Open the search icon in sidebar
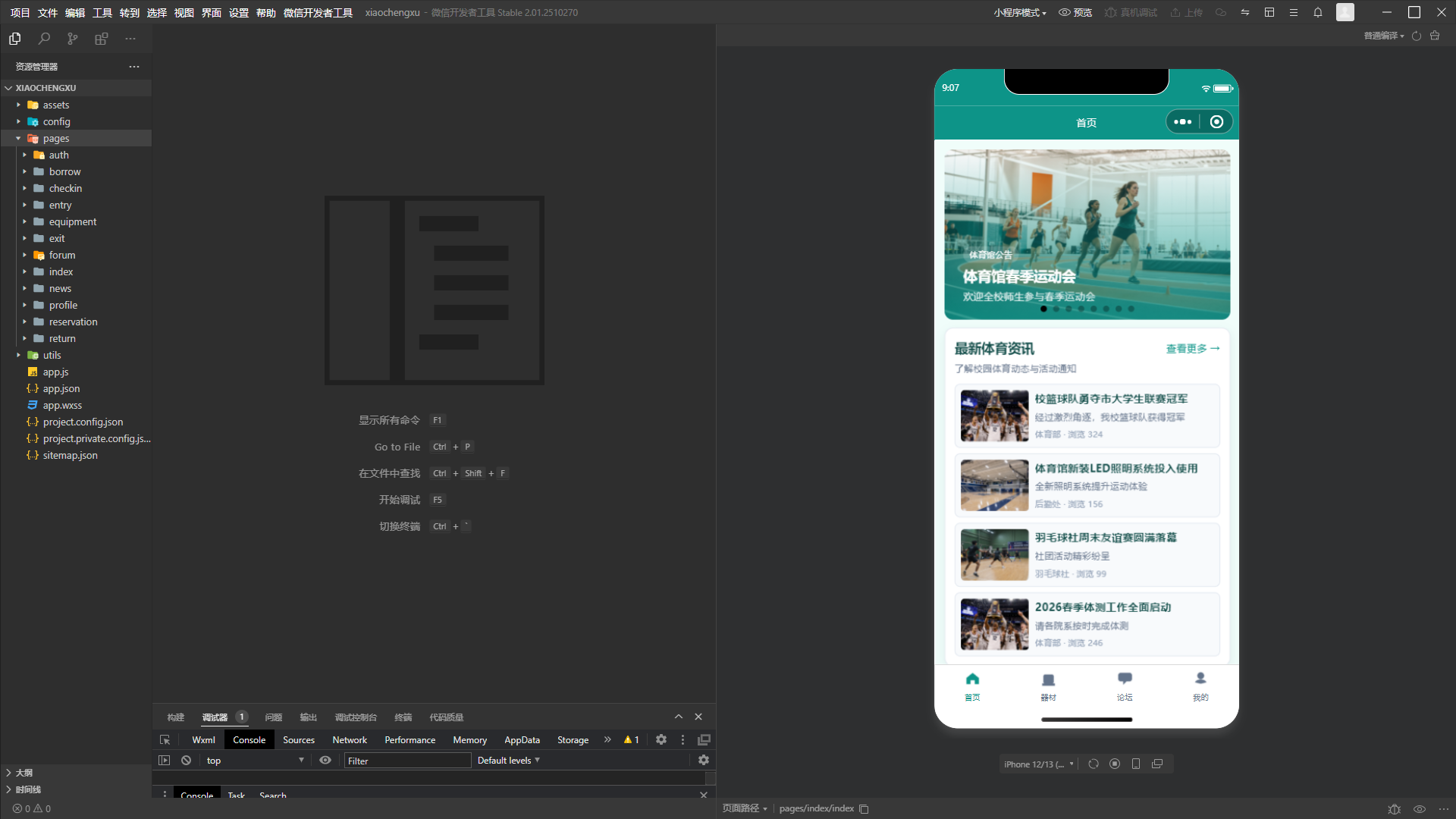Screen dimensions: 1456x819 tap(44, 39)
